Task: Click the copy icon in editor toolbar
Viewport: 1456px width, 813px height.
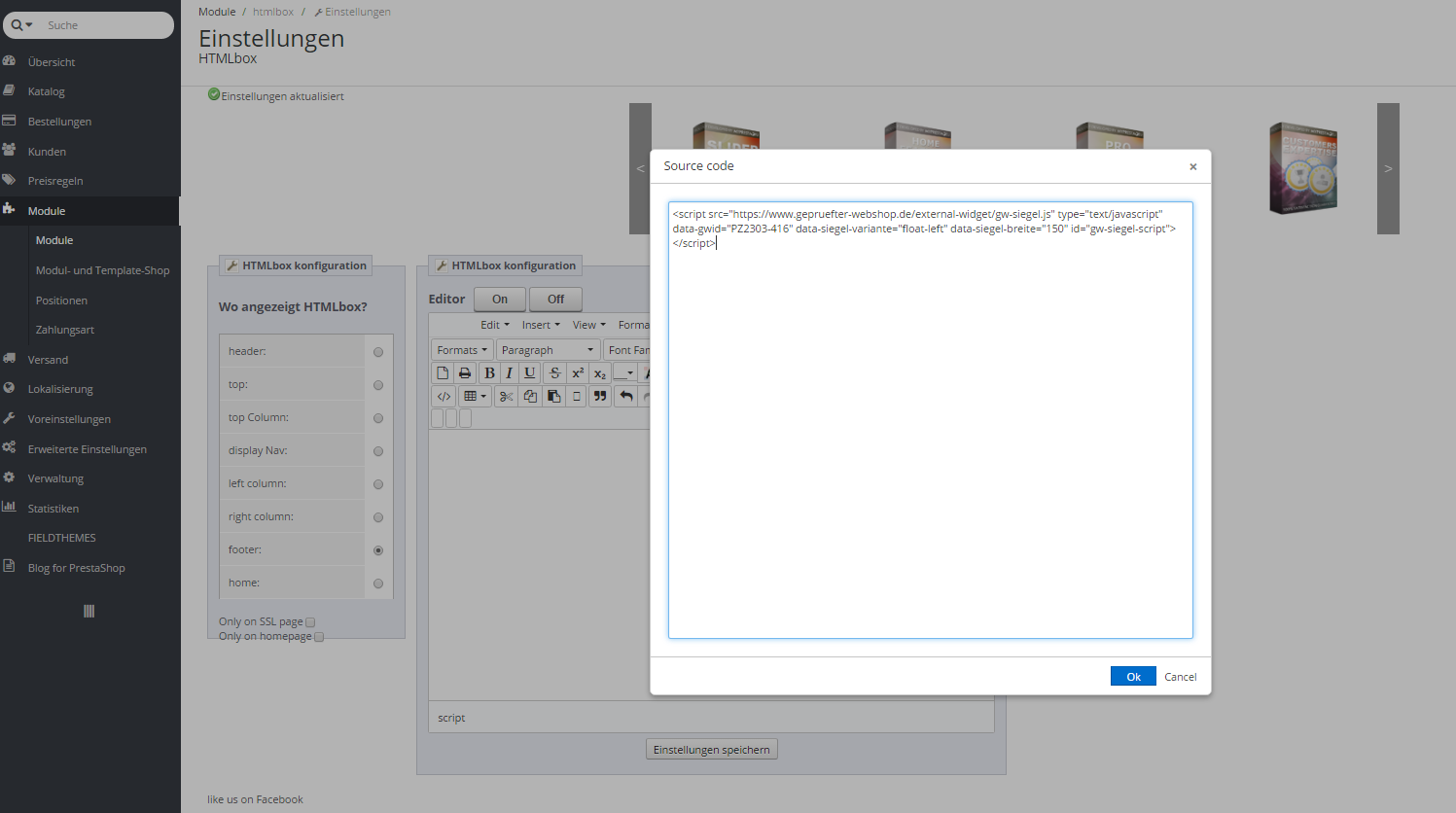Action: click(530, 397)
